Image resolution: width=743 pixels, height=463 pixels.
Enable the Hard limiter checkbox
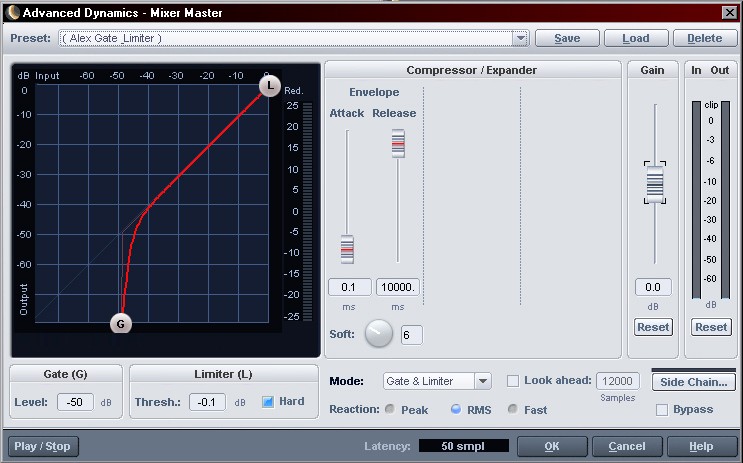coord(268,402)
